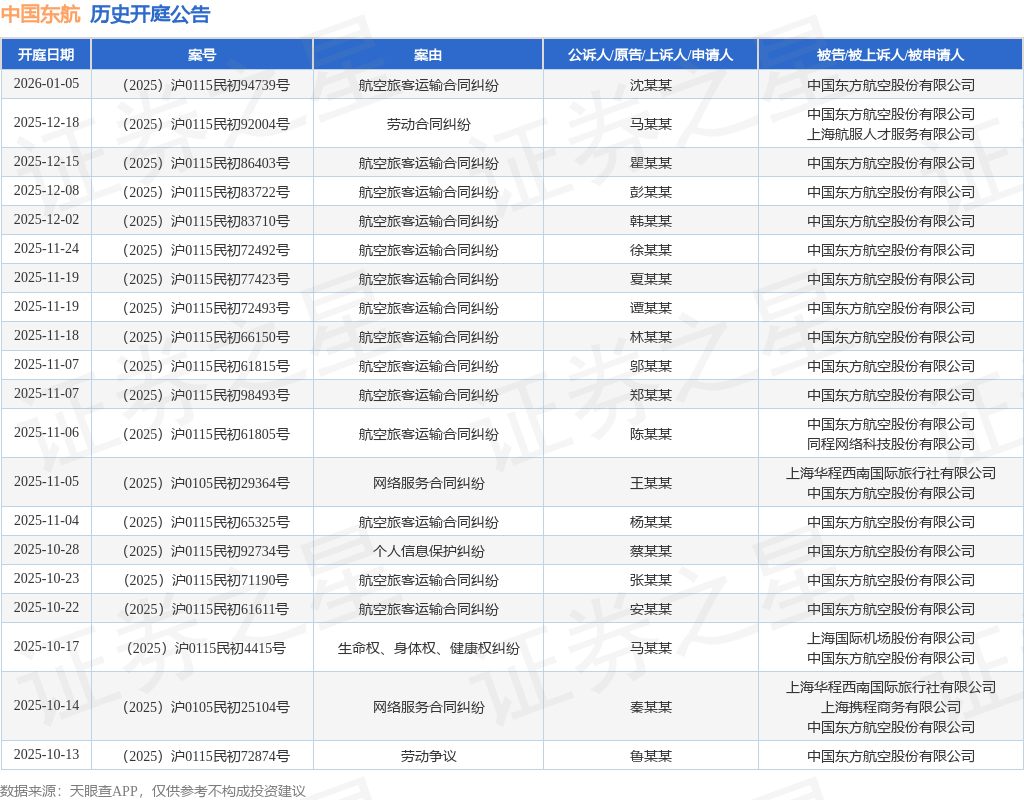
Task: Click plaintiff 夏某某
Action: pyautogui.click(x=650, y=279)
